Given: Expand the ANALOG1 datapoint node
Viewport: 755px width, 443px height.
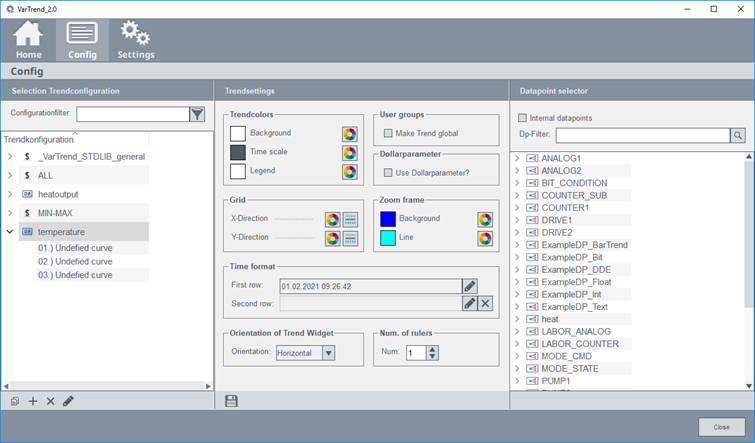Looking at the screenshot, I should (516, 158).
